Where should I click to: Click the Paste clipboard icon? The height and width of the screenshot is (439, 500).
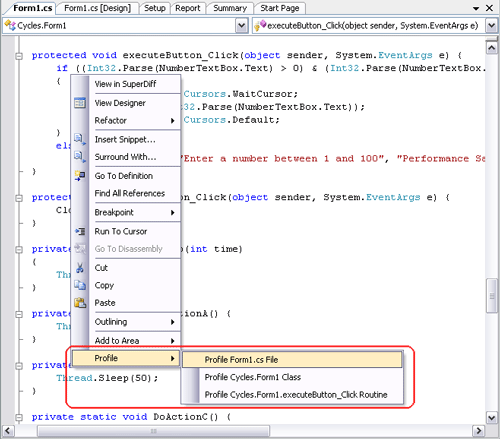pos(80,303)
